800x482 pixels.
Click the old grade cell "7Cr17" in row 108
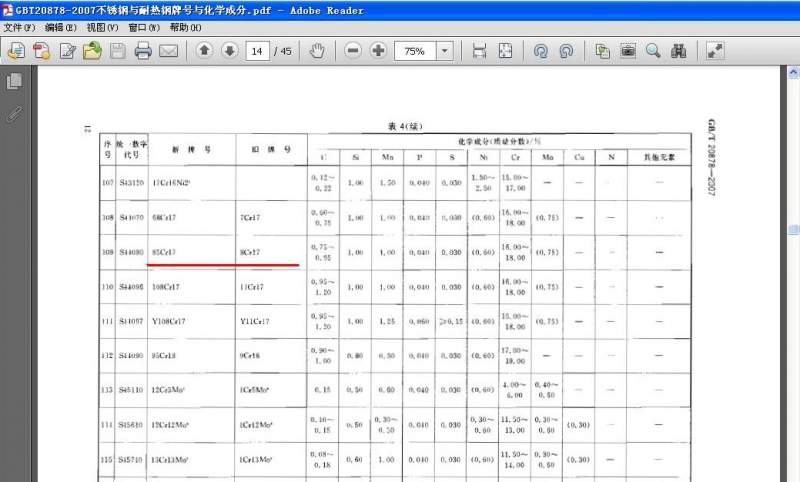point(249,217)
